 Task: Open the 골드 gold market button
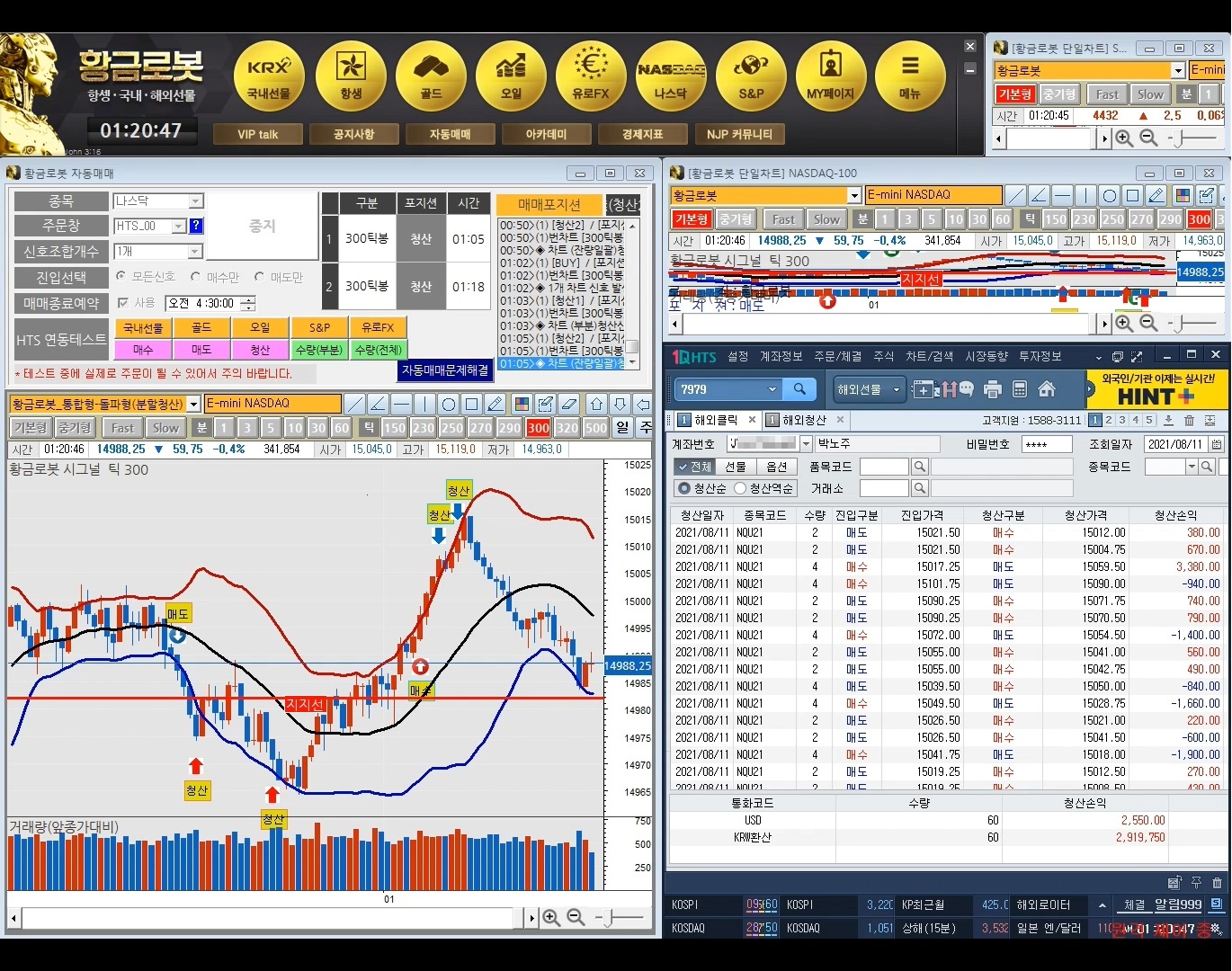[x=431, y=76]
